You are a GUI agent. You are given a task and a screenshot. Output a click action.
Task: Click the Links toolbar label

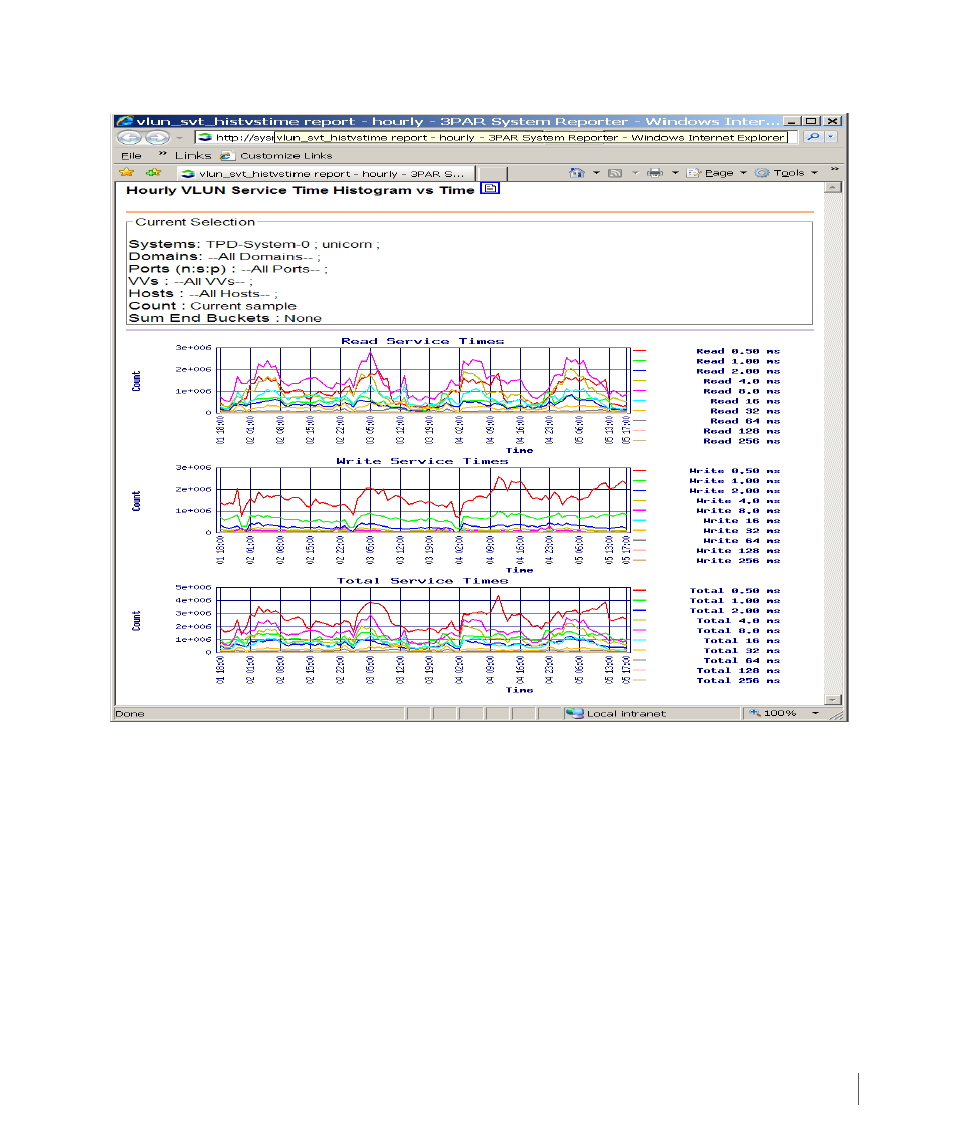(193, 156)
